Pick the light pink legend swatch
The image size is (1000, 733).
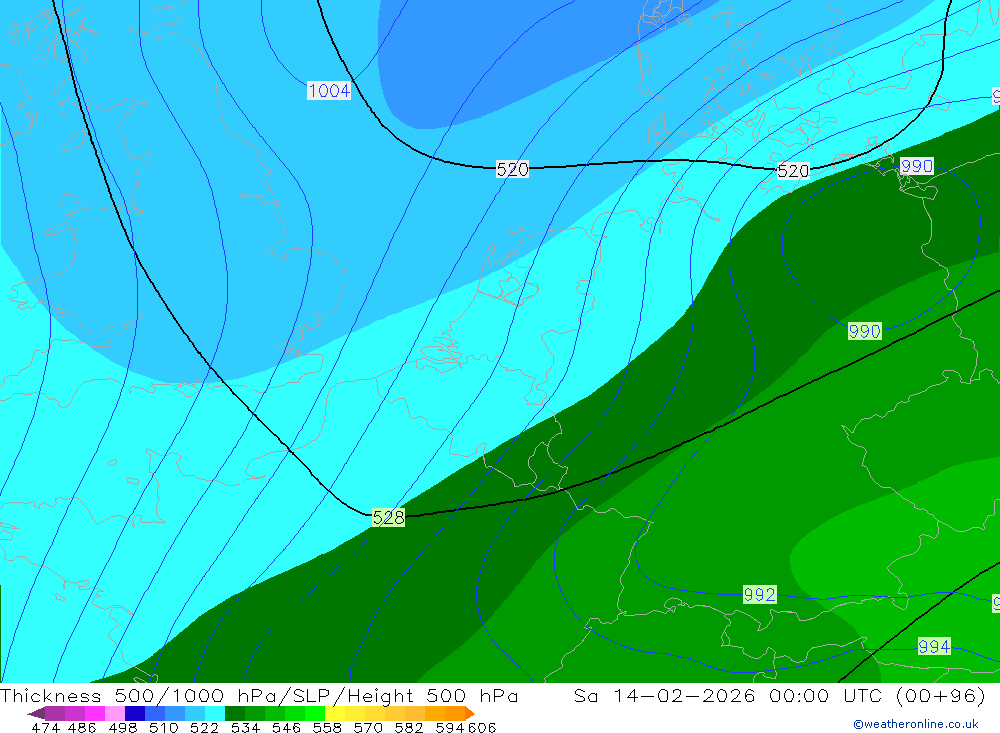[115, 713]
